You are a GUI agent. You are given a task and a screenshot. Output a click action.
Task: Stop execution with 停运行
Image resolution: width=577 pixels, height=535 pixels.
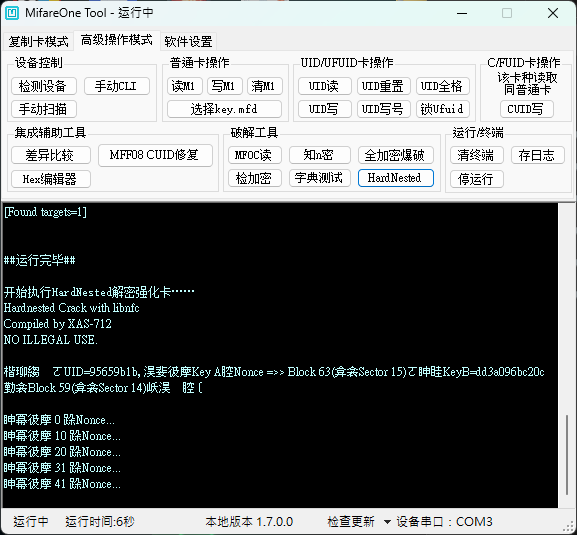477,179
